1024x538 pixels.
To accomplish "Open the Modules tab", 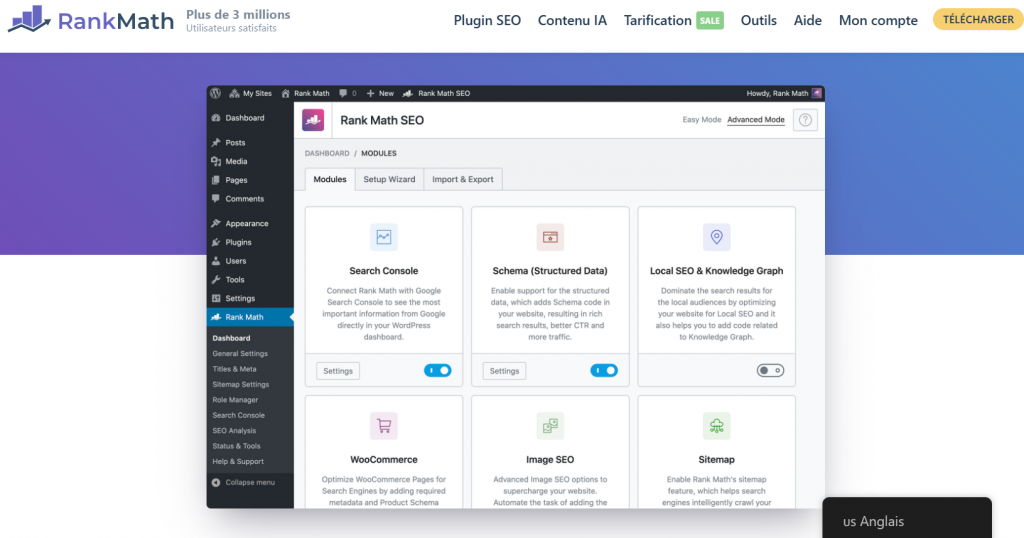I will pos(330,180).
